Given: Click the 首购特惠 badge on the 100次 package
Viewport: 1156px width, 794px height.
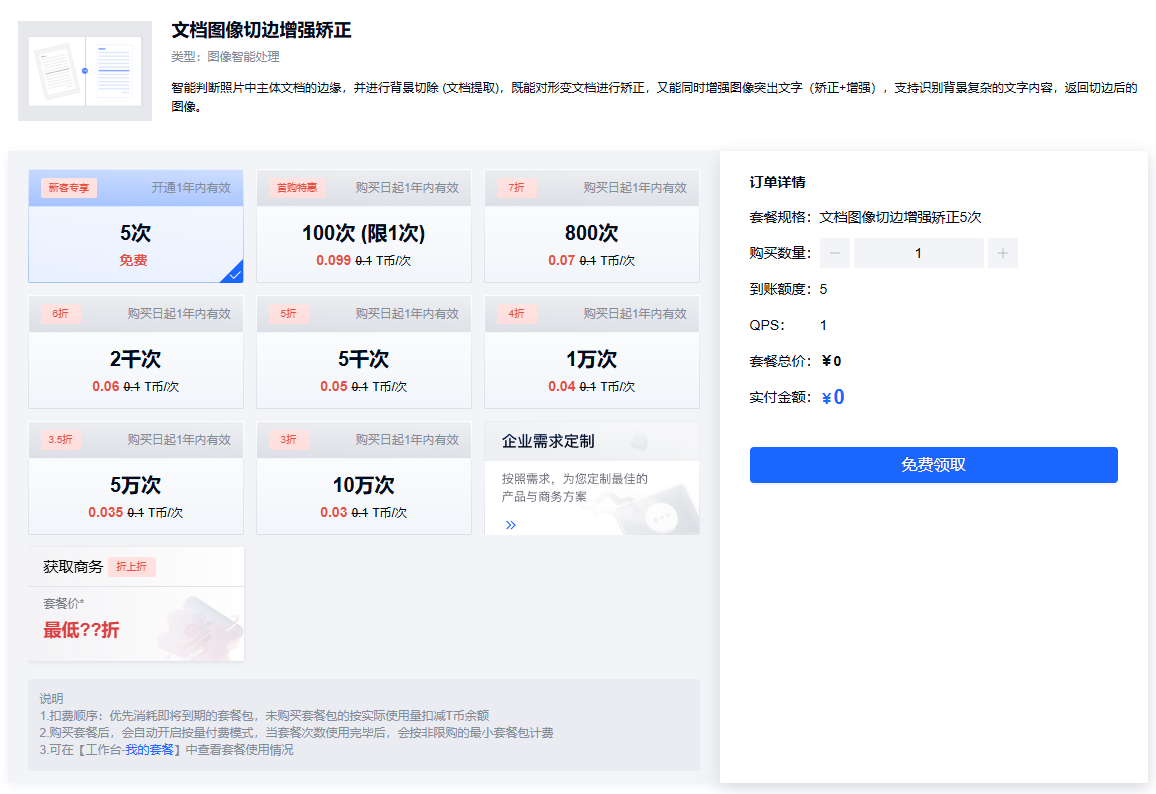Looking at the screenshot, I should [298, 187].
